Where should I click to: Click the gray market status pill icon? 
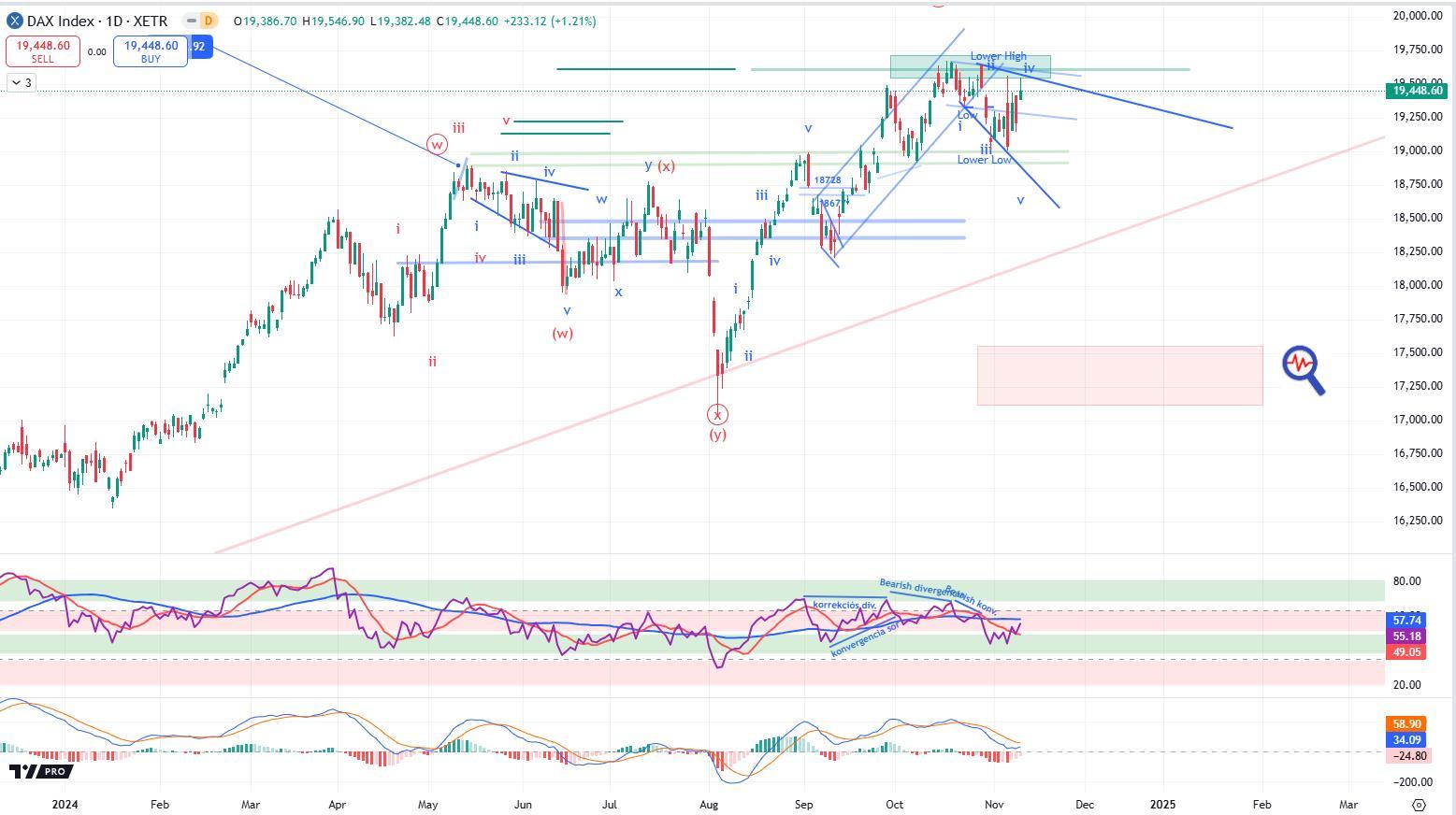click(190, 21)
